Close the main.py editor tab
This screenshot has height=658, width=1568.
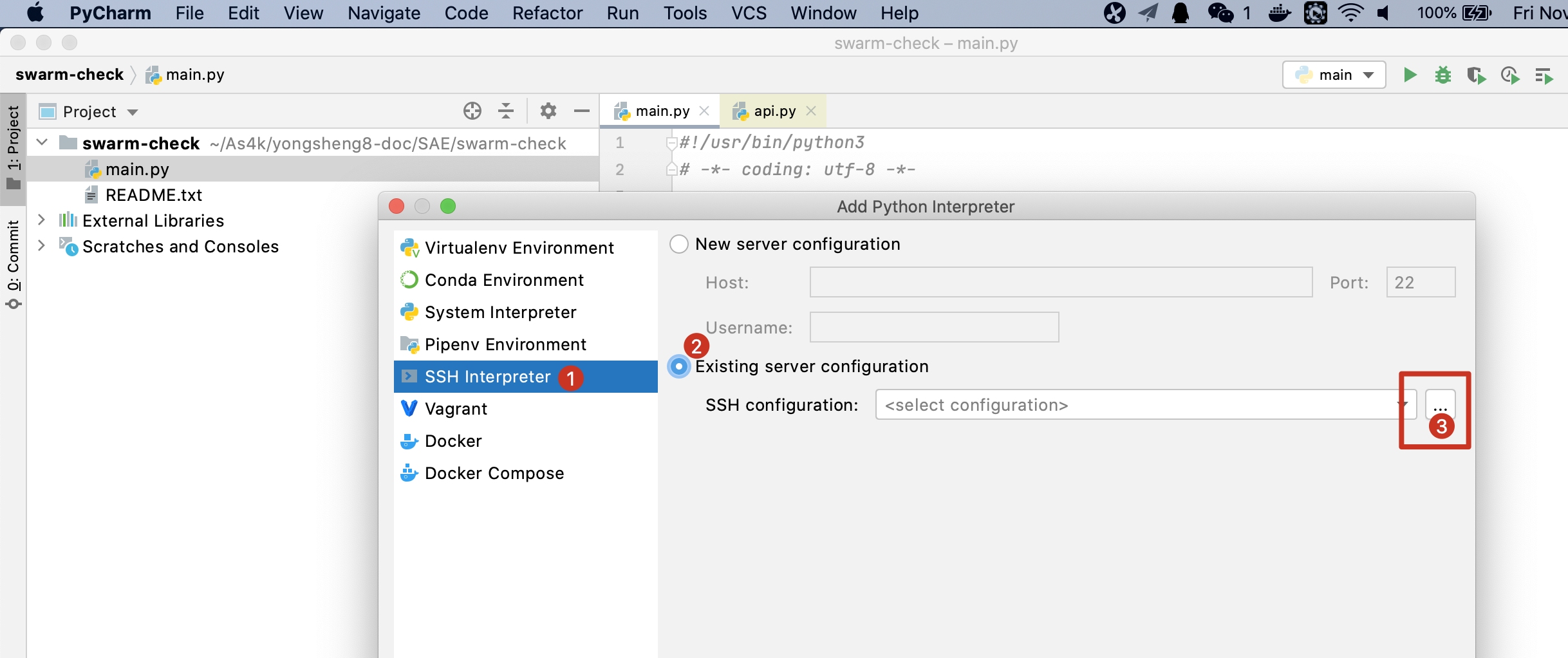point(705,111)
